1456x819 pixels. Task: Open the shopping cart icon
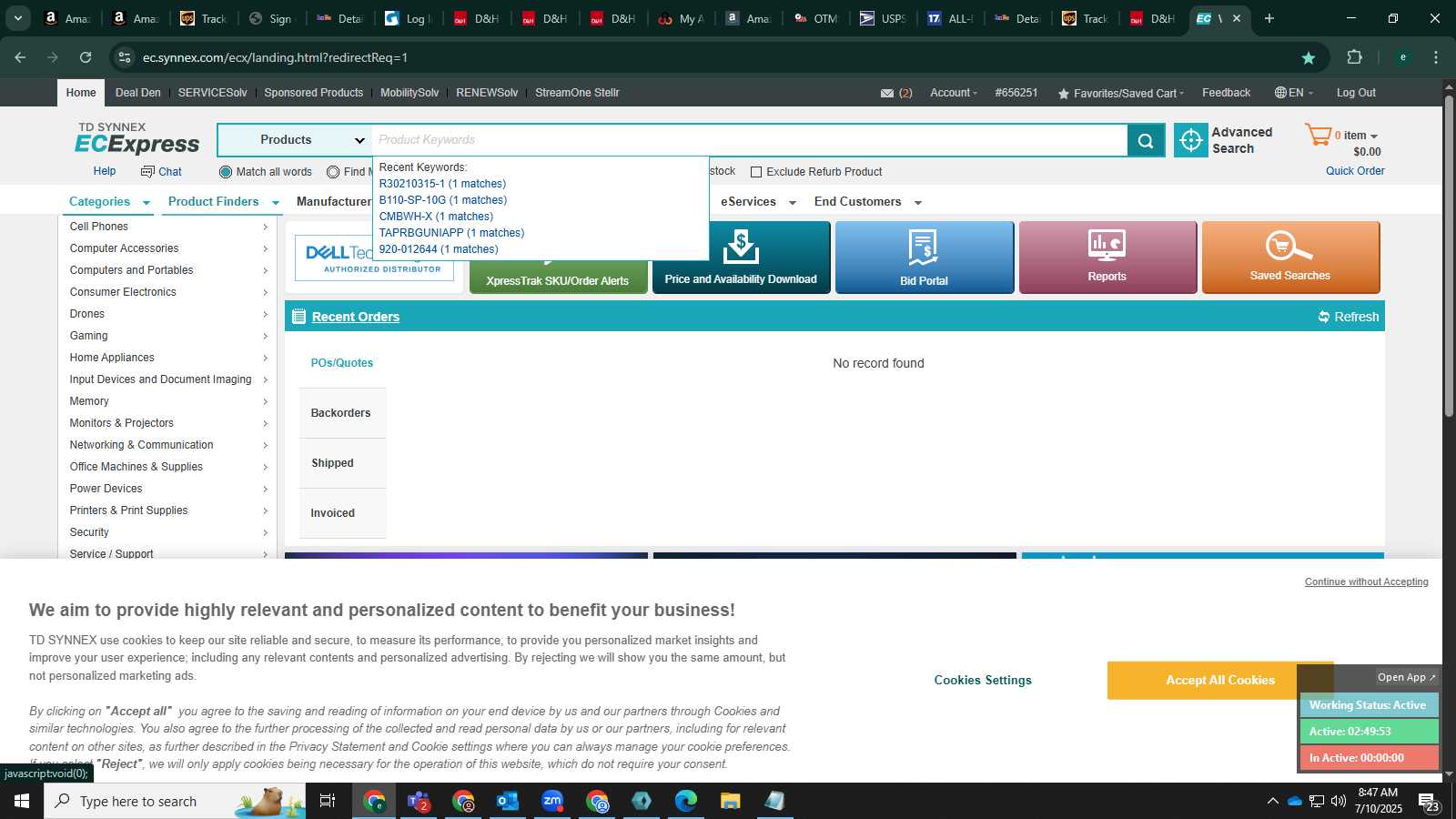(x=1318, y=136)
